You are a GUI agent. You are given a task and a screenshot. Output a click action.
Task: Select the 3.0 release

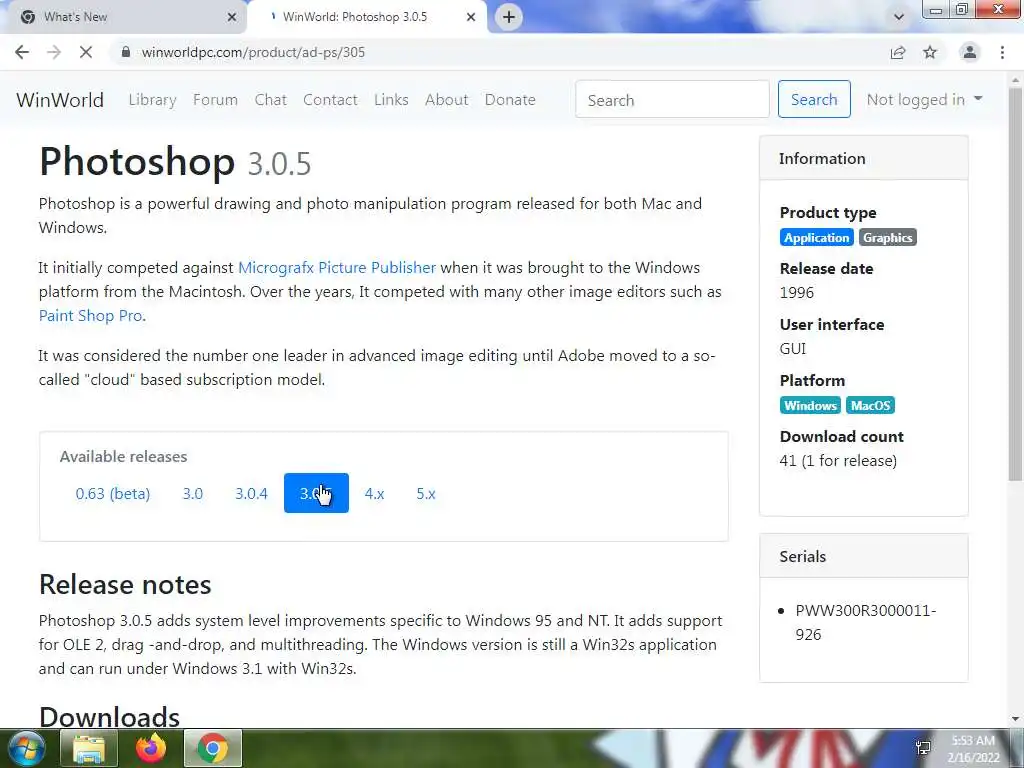tap(193, 494)
